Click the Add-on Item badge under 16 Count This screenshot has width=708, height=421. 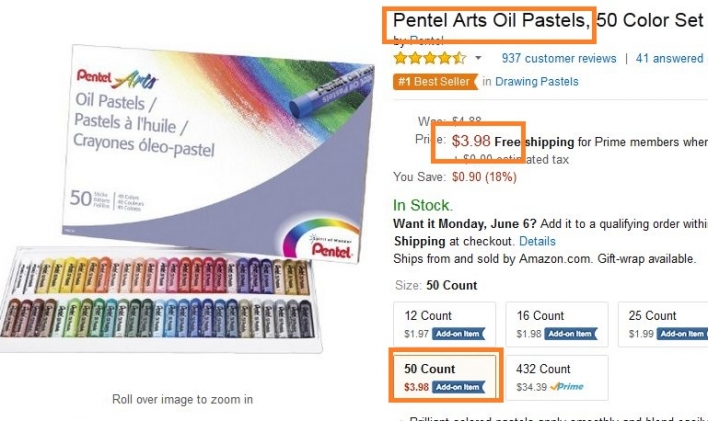click(570, 334)
